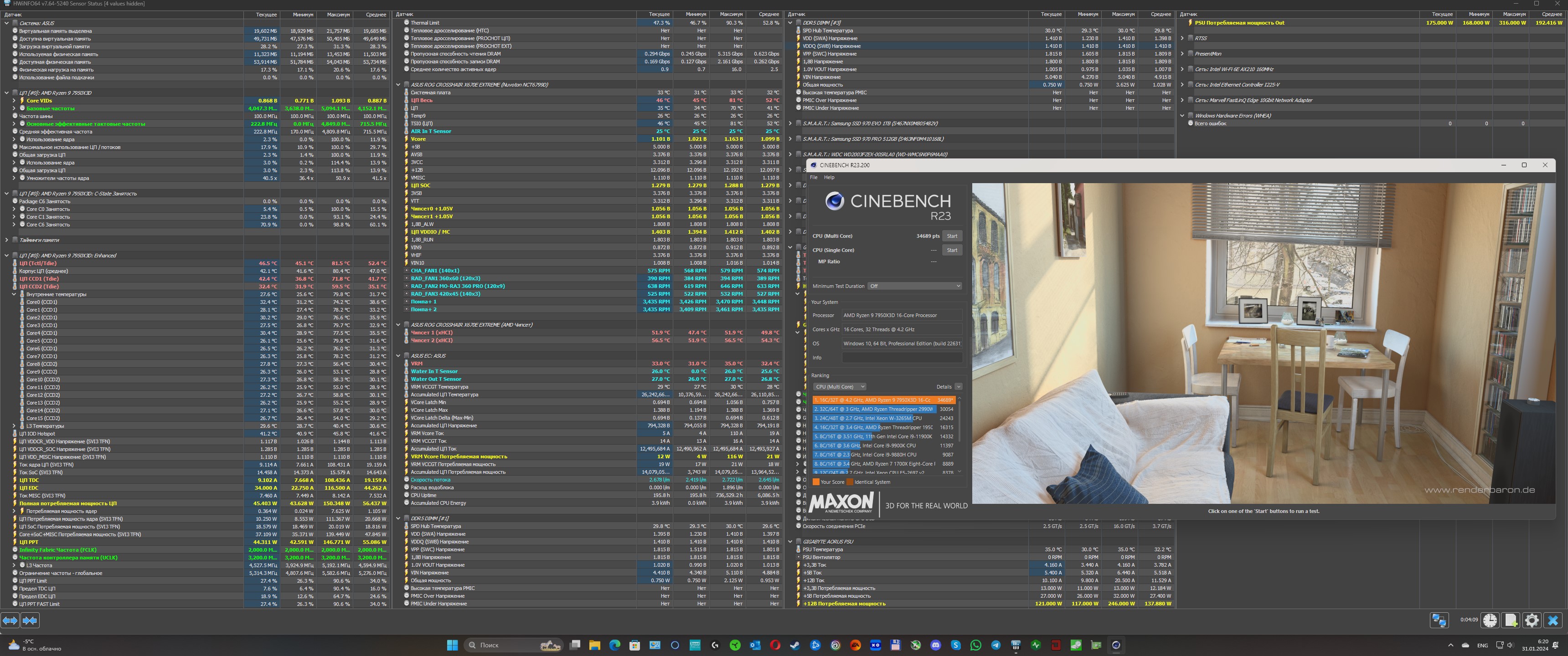The image size is (1568, 656).
Task: Start the CPU Multi Core test
Action: pyautogui.click(x=952, y=236)
